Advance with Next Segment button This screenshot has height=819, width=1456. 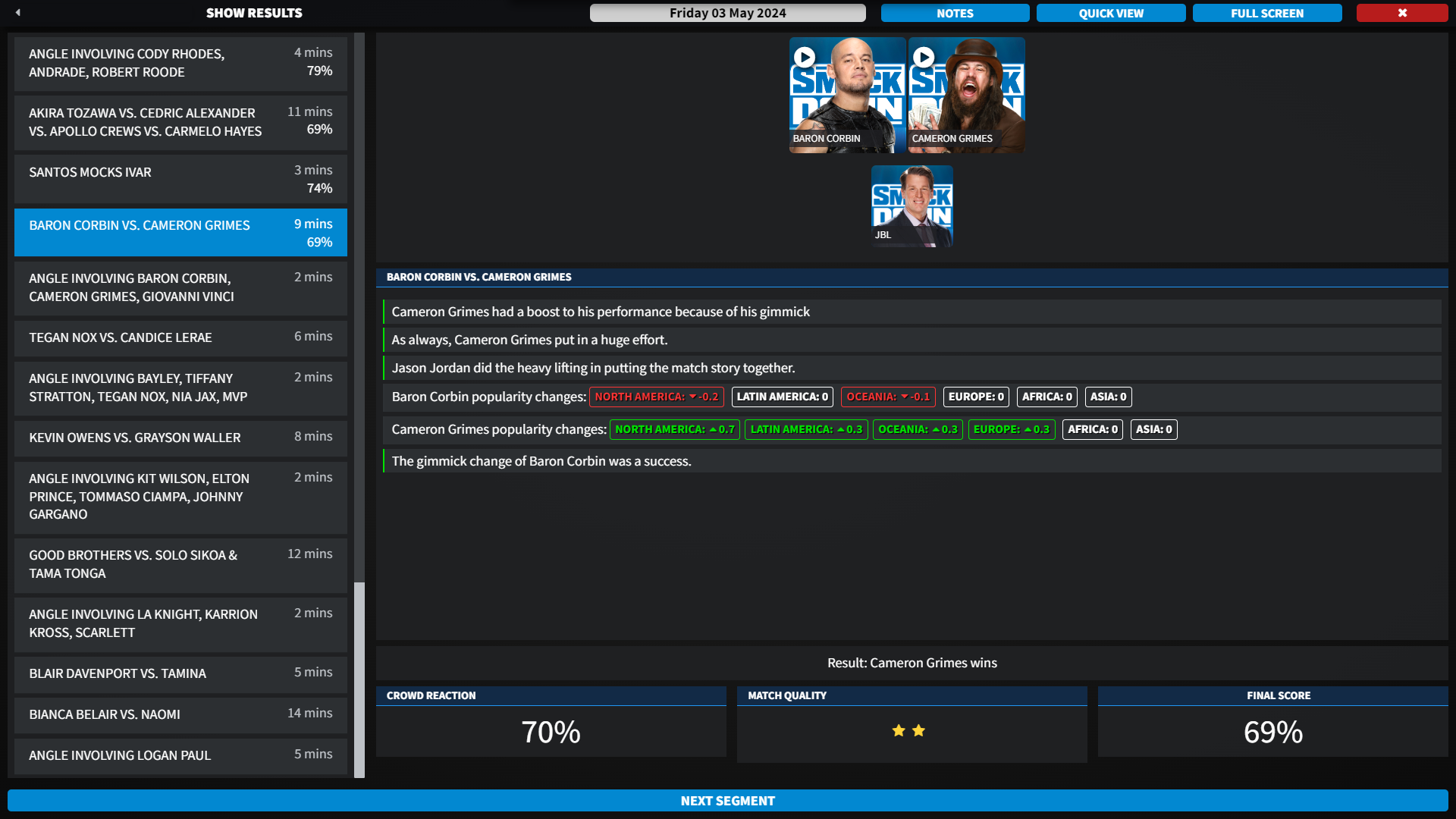[727, 801]
